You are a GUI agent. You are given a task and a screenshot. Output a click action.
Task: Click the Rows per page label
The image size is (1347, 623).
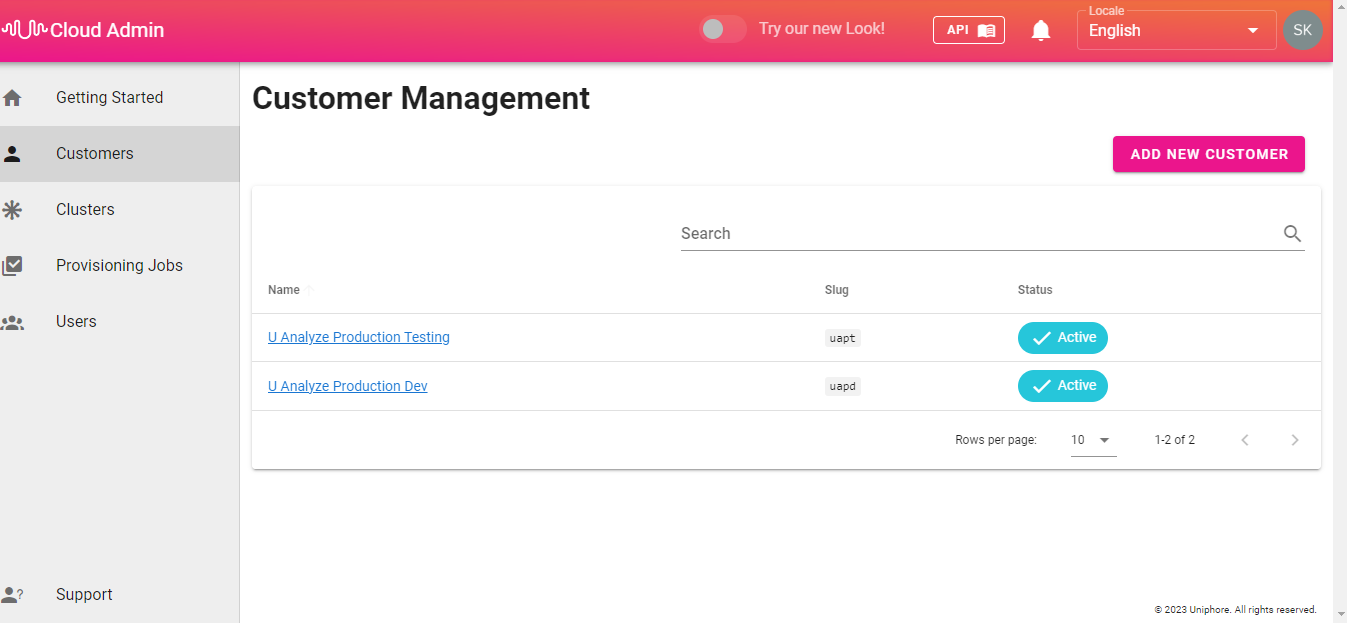pyautogui.click(x=996, y=440)
